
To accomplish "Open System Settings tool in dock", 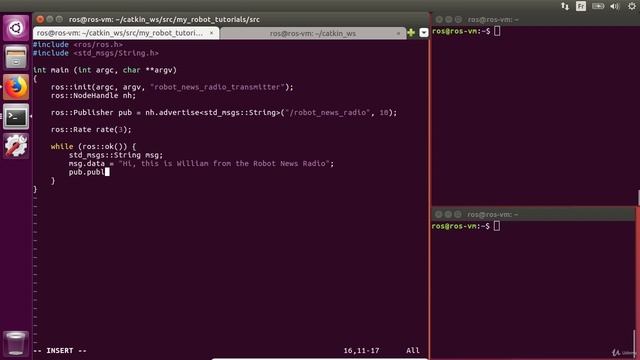I will (x=16, y=146).
